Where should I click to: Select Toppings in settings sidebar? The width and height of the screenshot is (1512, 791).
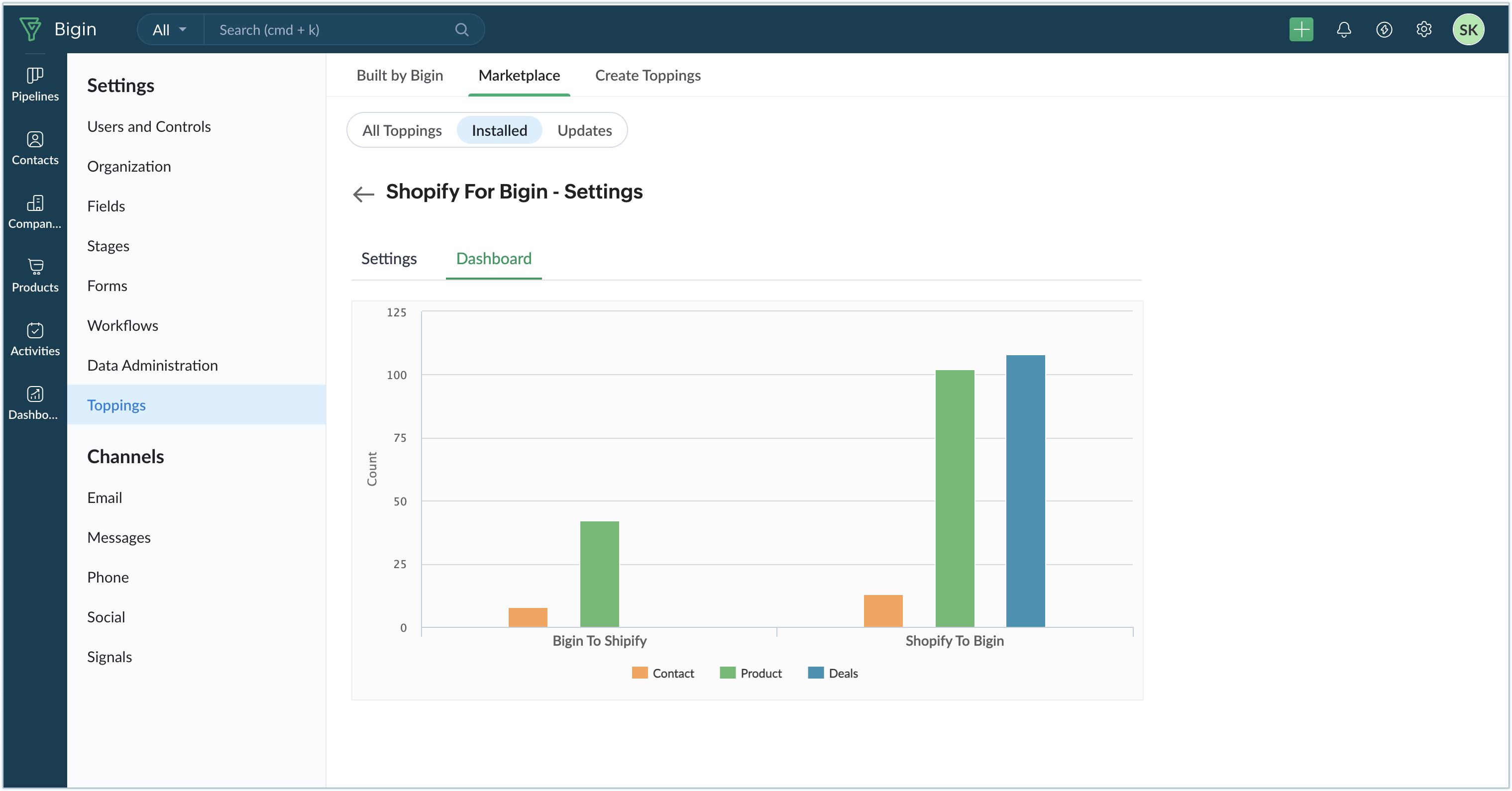coord(196,404)
